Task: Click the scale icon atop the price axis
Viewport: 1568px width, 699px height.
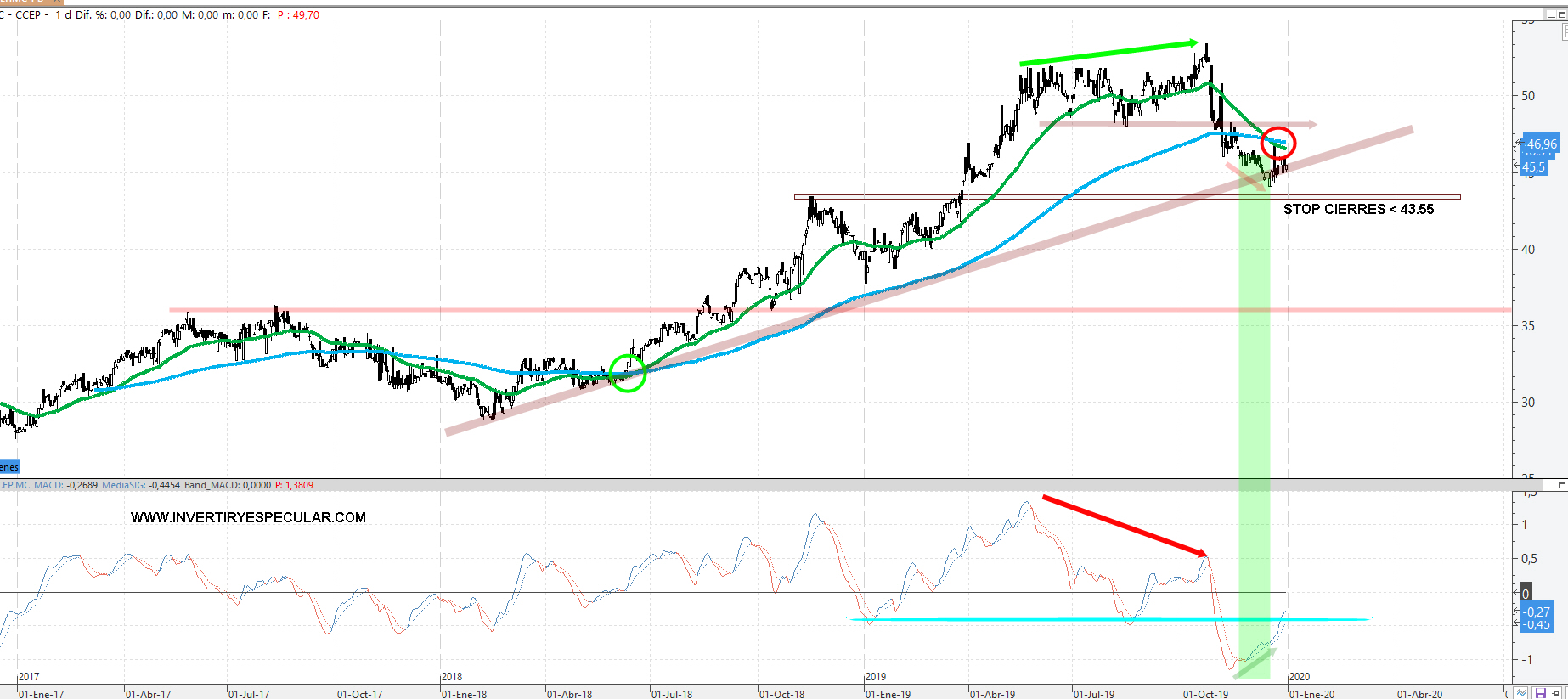Action: coord(1564,31)
